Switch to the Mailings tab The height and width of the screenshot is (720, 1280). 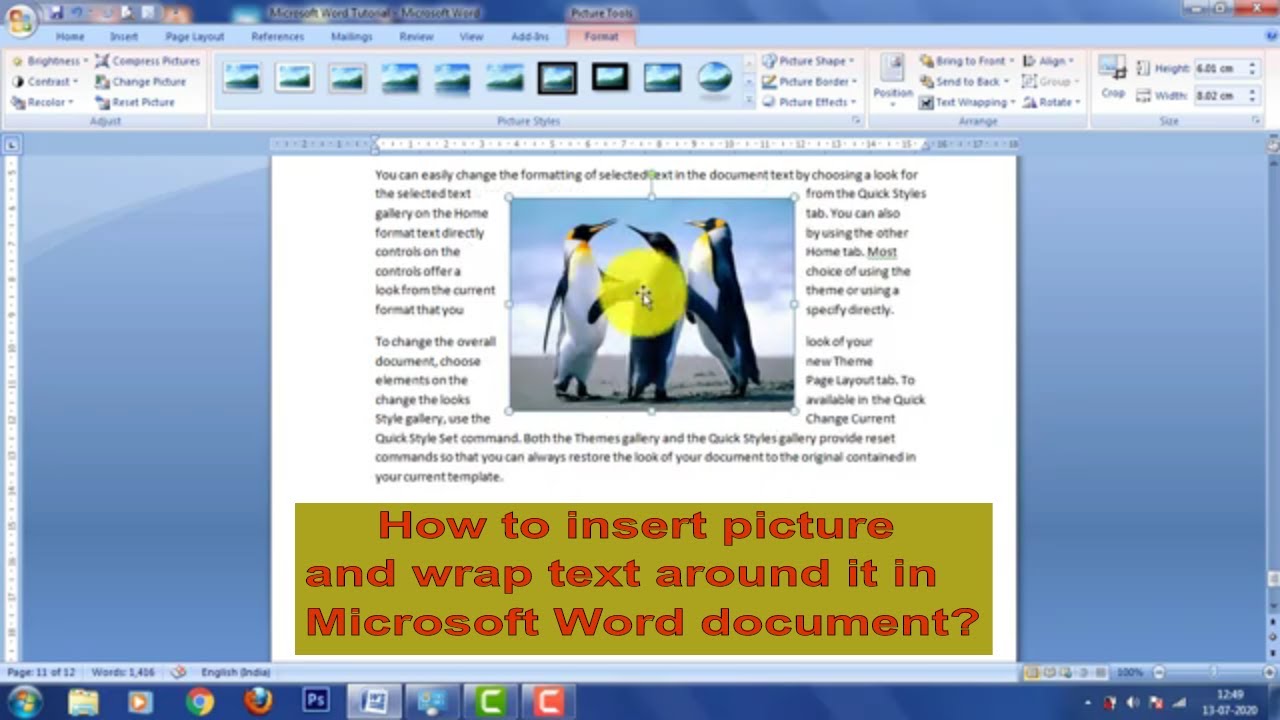[351, 37]
